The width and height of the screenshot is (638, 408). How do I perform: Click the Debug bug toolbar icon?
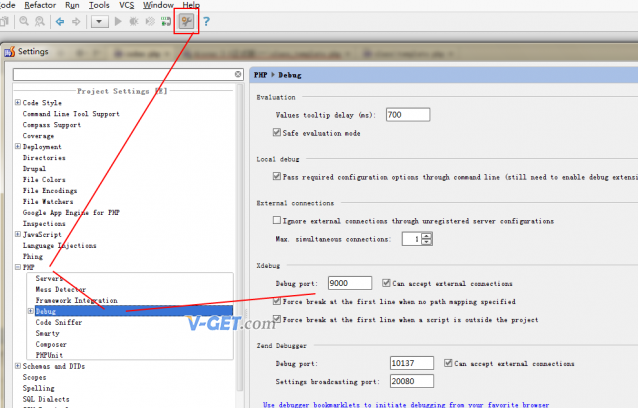133,21
